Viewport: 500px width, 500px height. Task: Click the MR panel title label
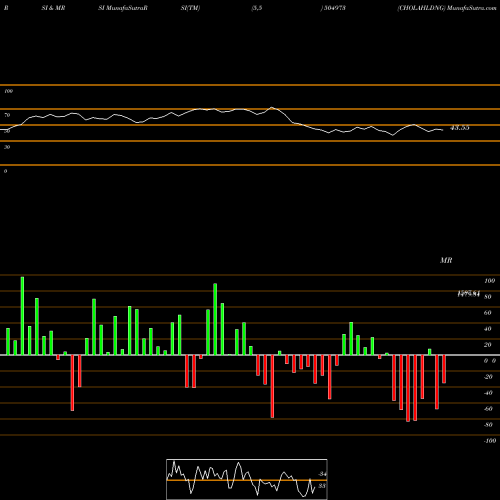pyautogui.click(x=446, y=260)
